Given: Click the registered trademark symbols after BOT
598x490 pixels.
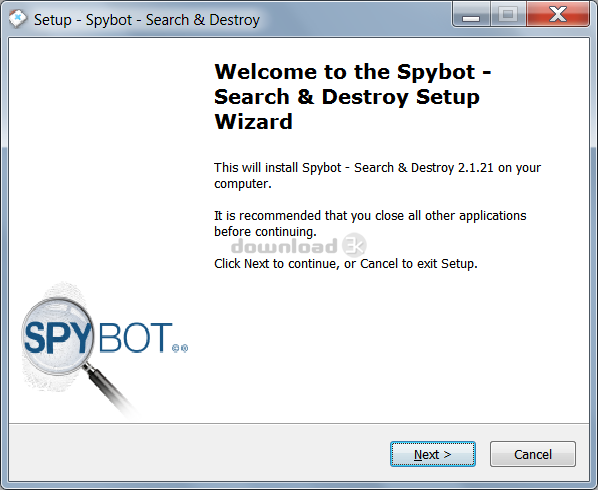Looking at the screenshot, I should click(x=180, y=348).
